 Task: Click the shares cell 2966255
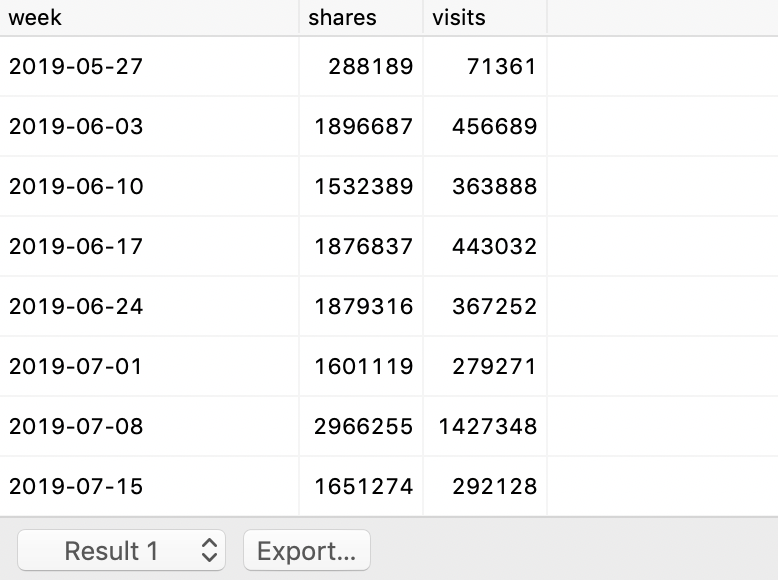[x=363, y=427]
